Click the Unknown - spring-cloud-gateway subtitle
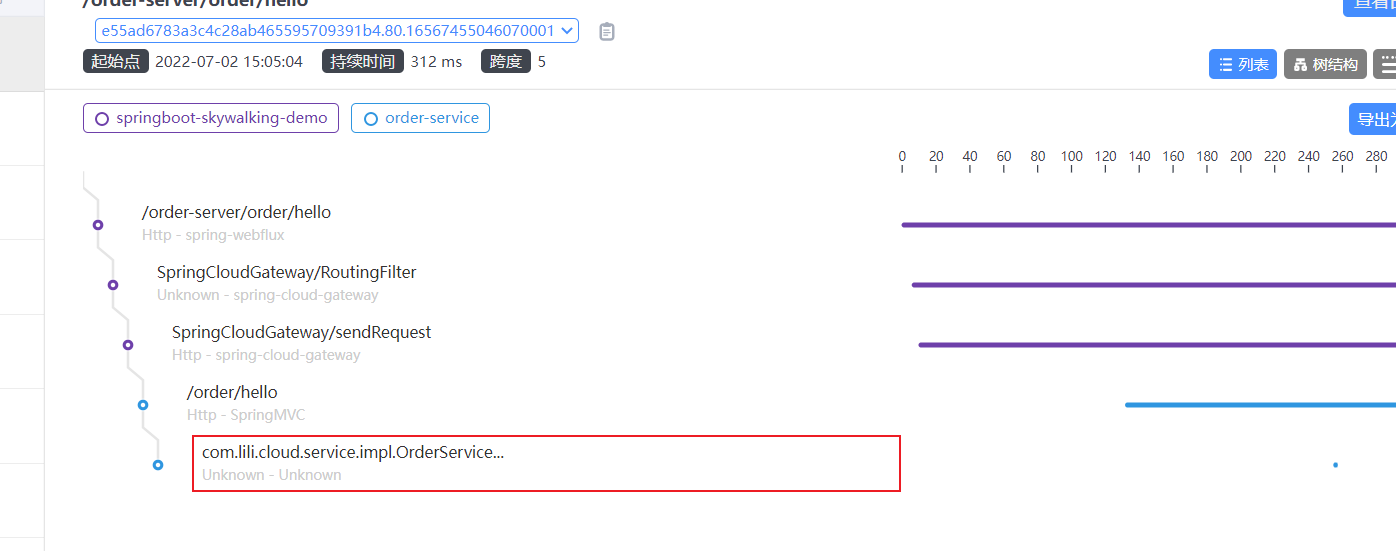1396x551 pixels. point(268,295)
